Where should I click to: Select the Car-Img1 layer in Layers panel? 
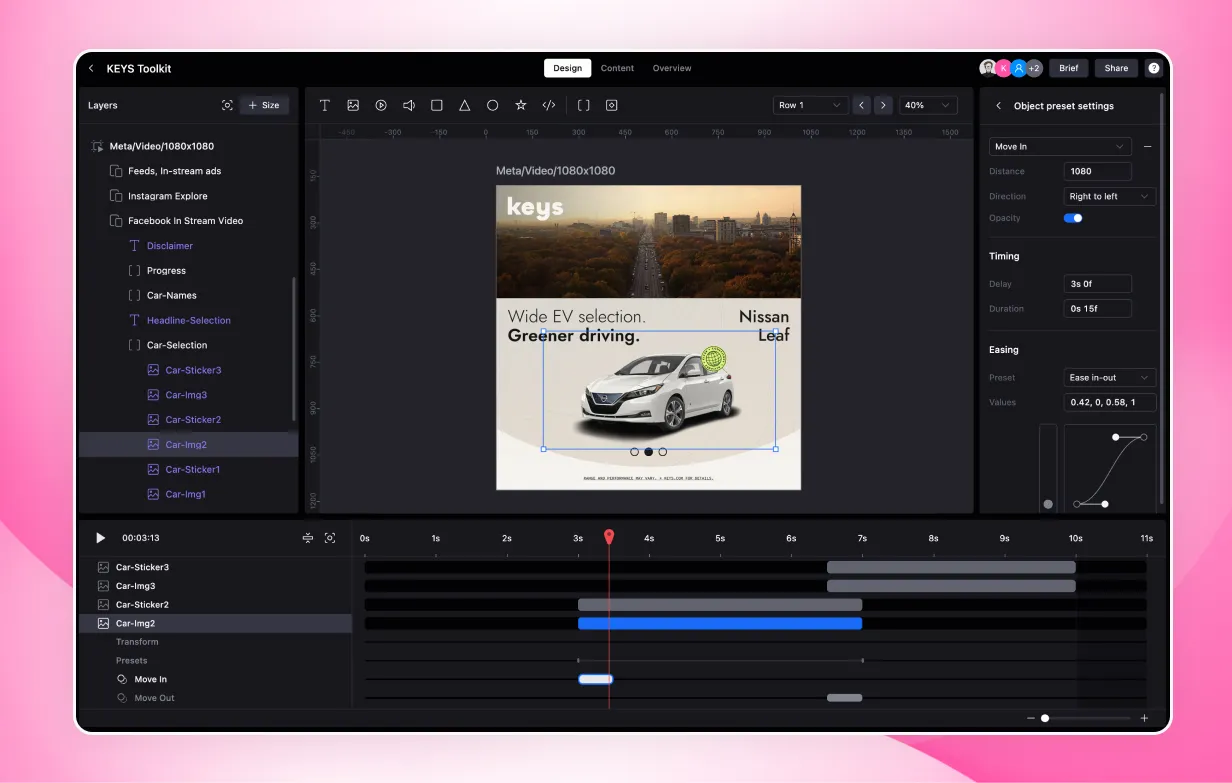click(x=189, y=494)
